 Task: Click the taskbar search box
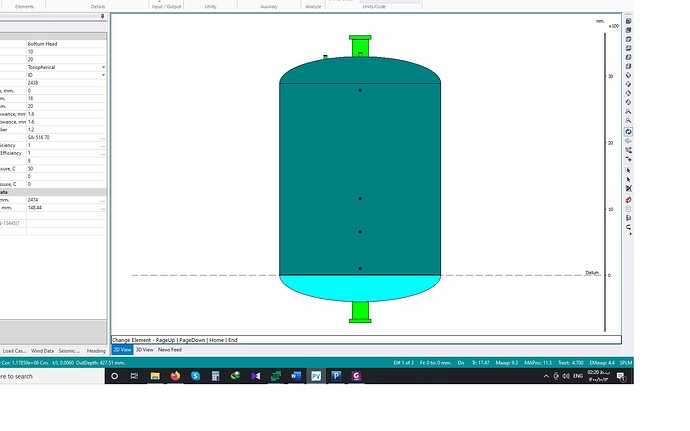52,376
